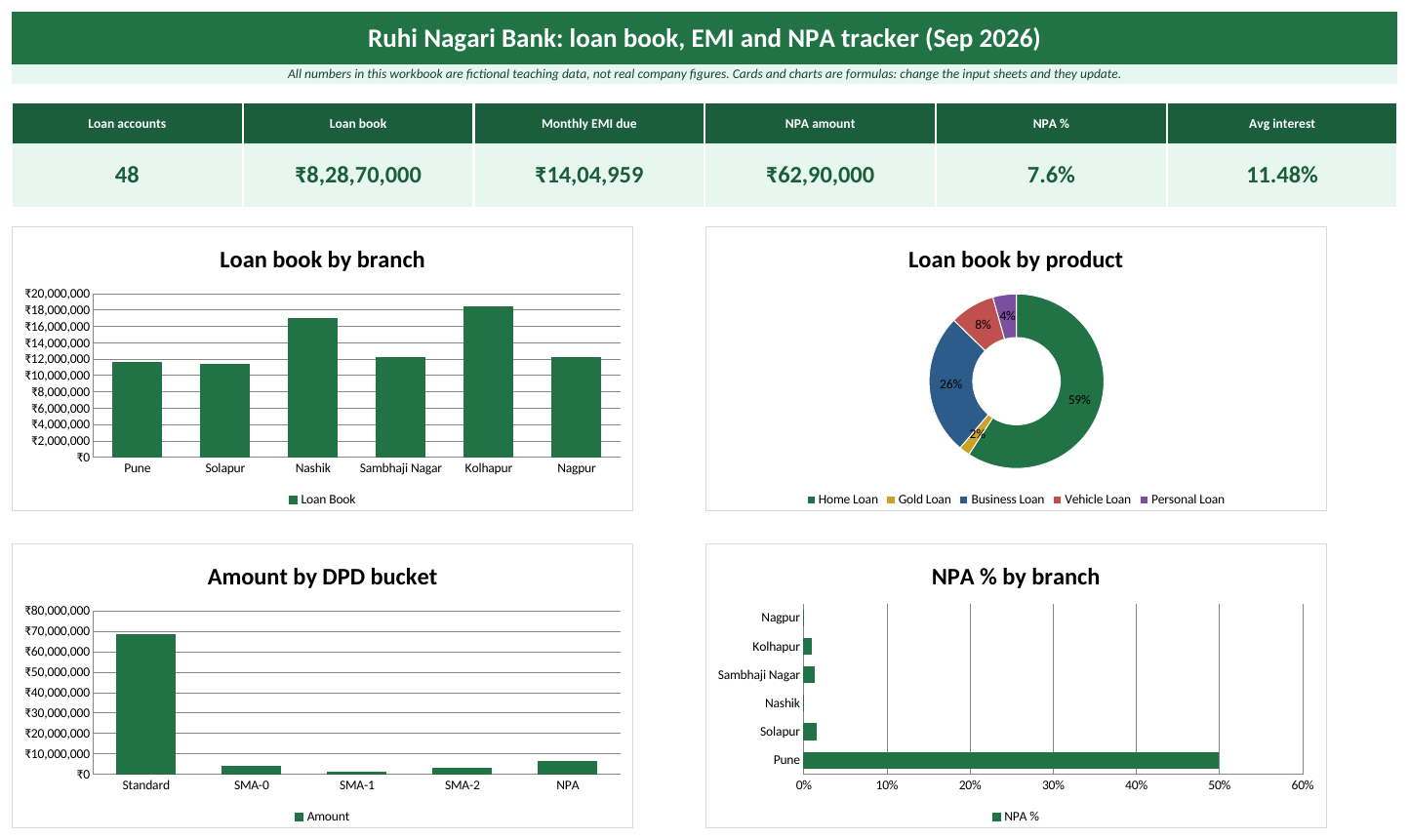
Task: Select the Avg interest card header
Action: click(x=1282, y=124)
